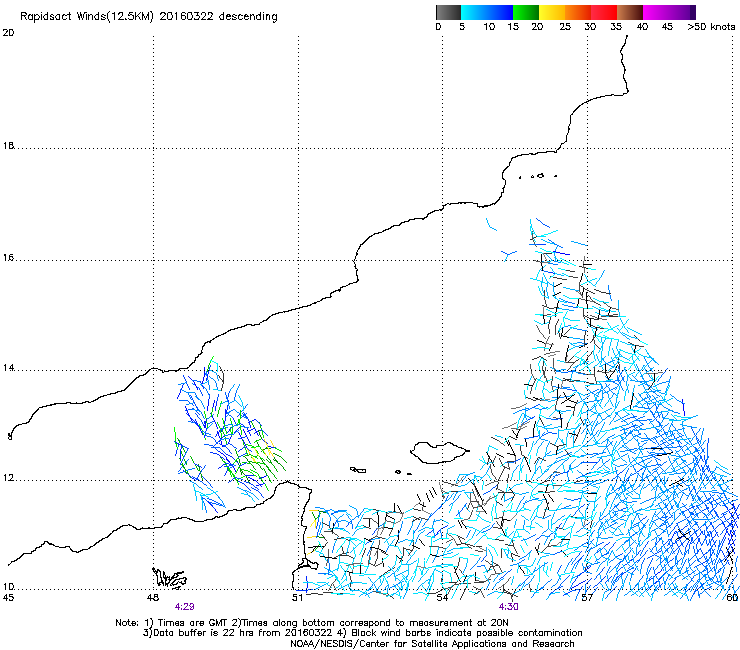Click the small island cluster near 17.5N

pos(538,176)
